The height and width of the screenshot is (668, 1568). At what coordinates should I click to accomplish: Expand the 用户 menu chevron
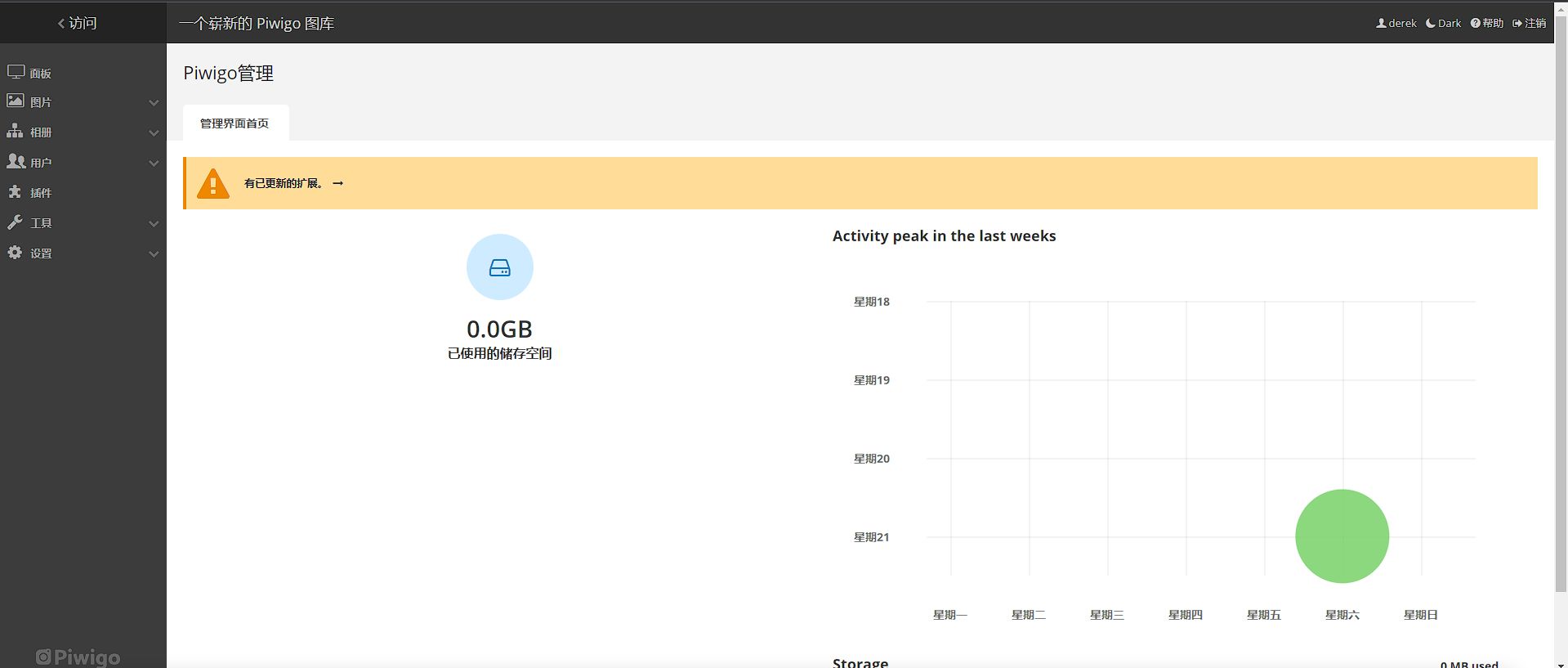click(154, 163)
